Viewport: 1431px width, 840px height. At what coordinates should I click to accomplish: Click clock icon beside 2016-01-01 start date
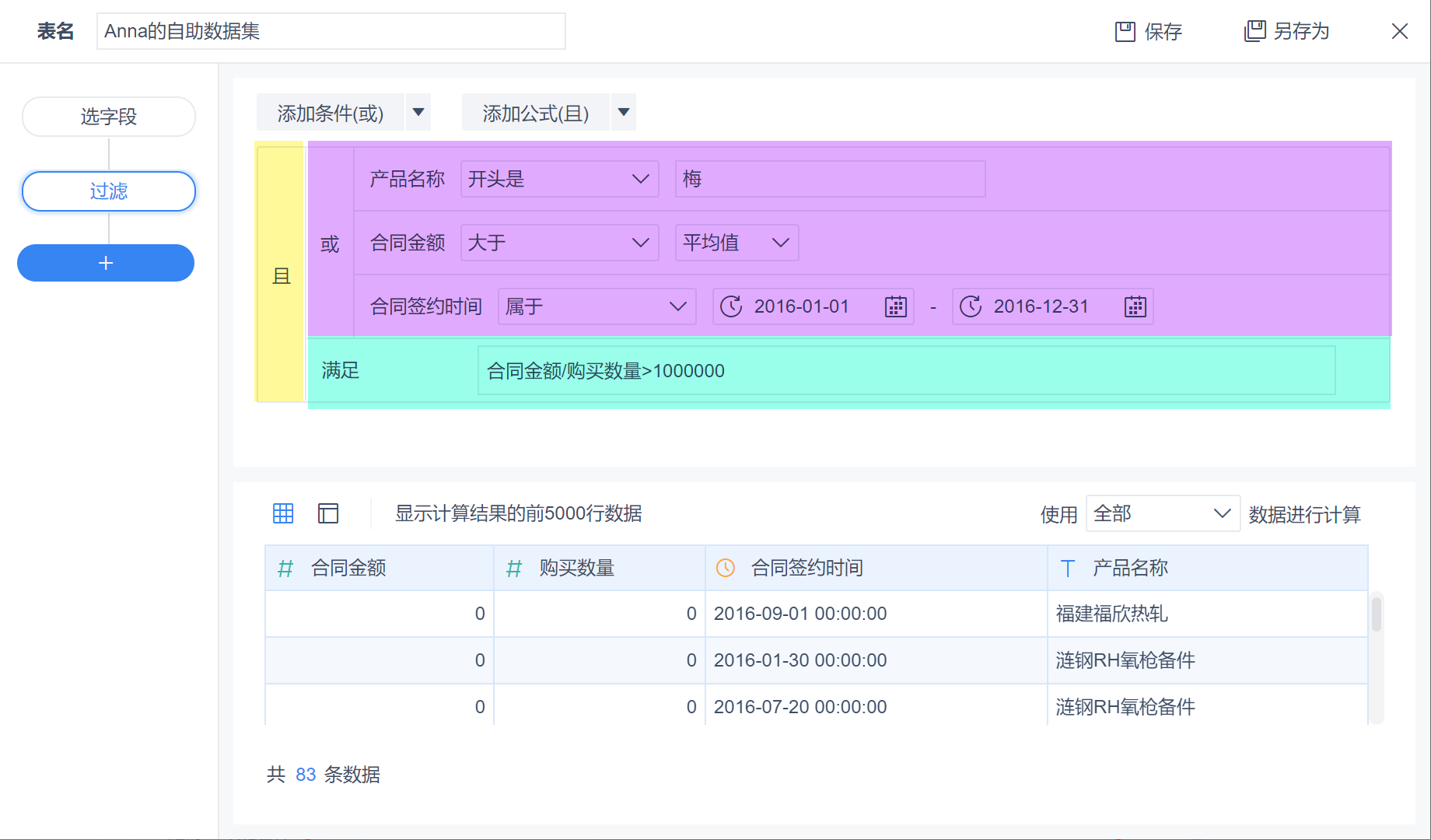(x=731, y=306)
